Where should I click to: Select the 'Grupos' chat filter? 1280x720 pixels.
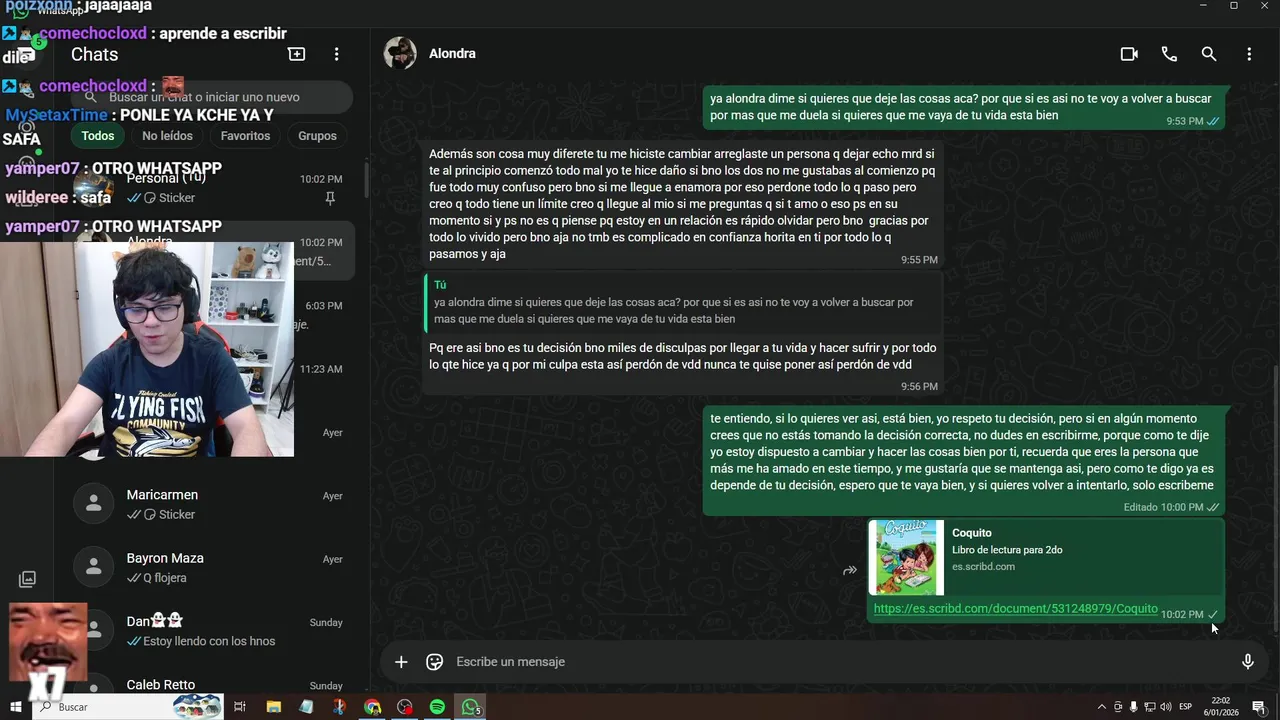point(317,136)
